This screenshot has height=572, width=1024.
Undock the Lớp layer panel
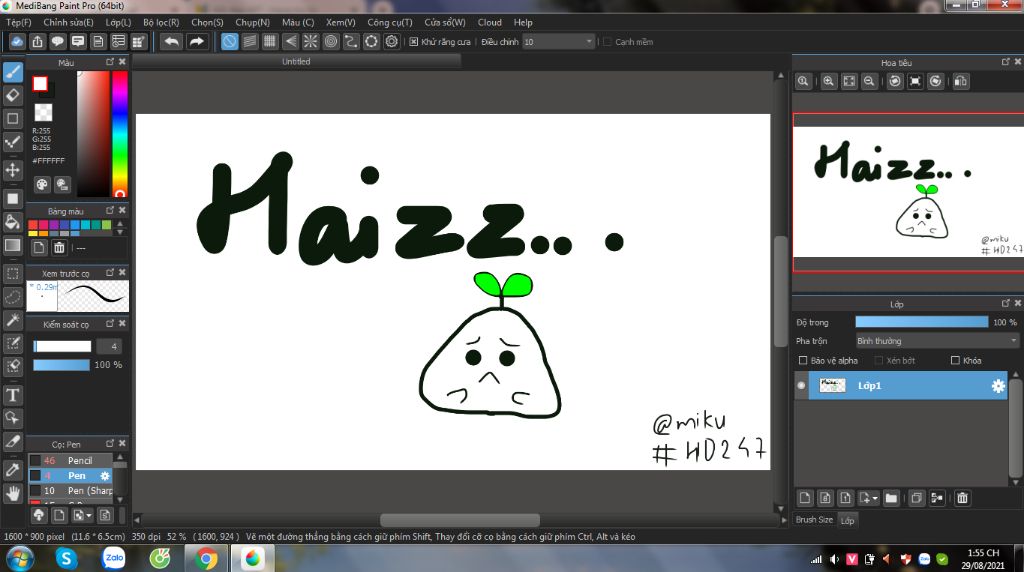pyautogui.click(x=1005, y=304)
